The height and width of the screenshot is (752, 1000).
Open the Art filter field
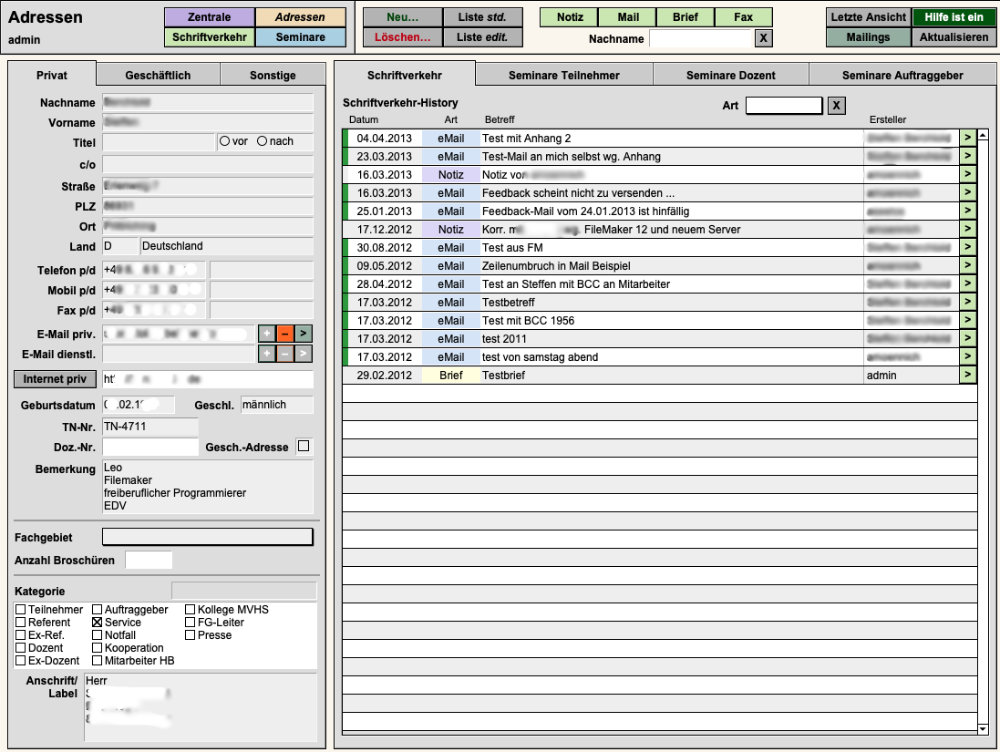pos(783,106)
